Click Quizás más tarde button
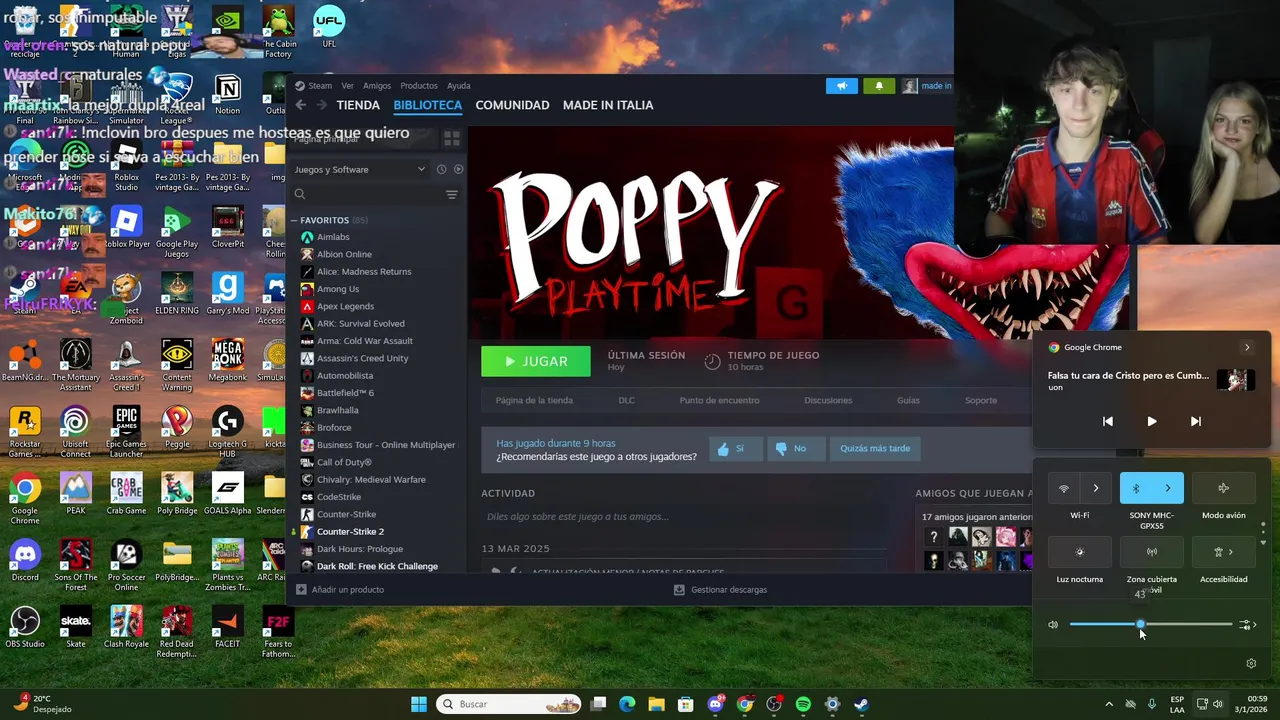1280x720 pixels. [875, 449]
